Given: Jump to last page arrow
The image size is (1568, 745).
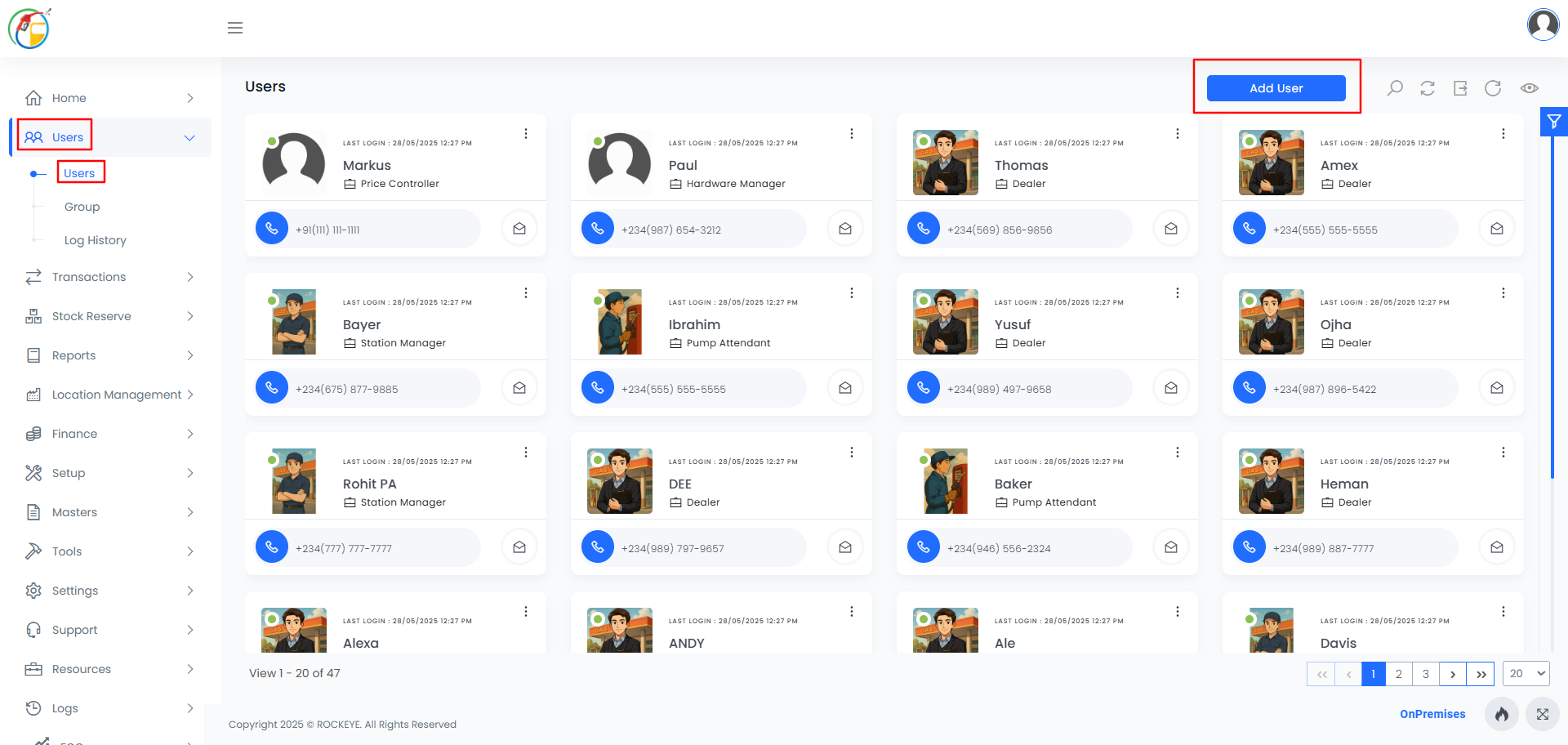Looking at the screenshot, I should (1481, 674).
